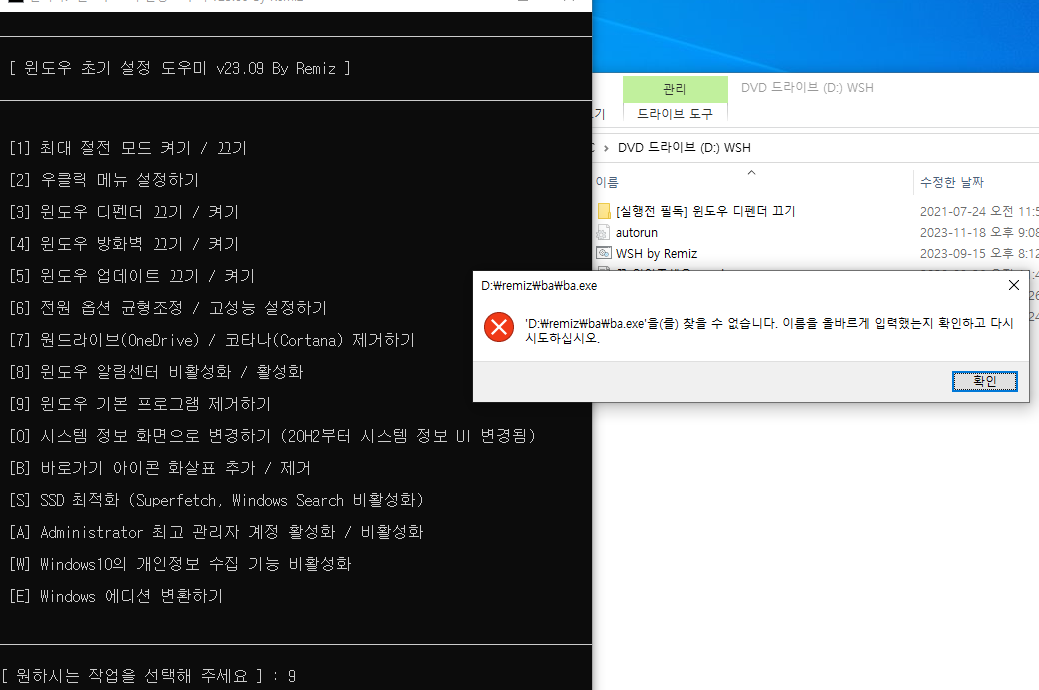Click the red error icon in dialog

[x=498, y=327]
